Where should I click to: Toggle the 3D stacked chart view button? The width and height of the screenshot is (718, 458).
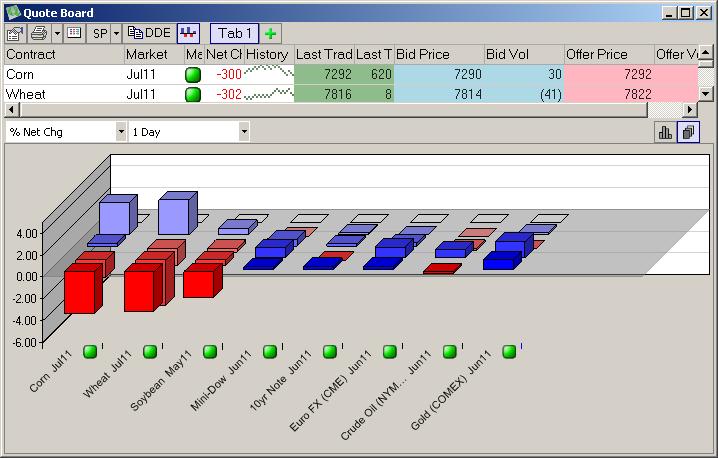tap(688, 132)
